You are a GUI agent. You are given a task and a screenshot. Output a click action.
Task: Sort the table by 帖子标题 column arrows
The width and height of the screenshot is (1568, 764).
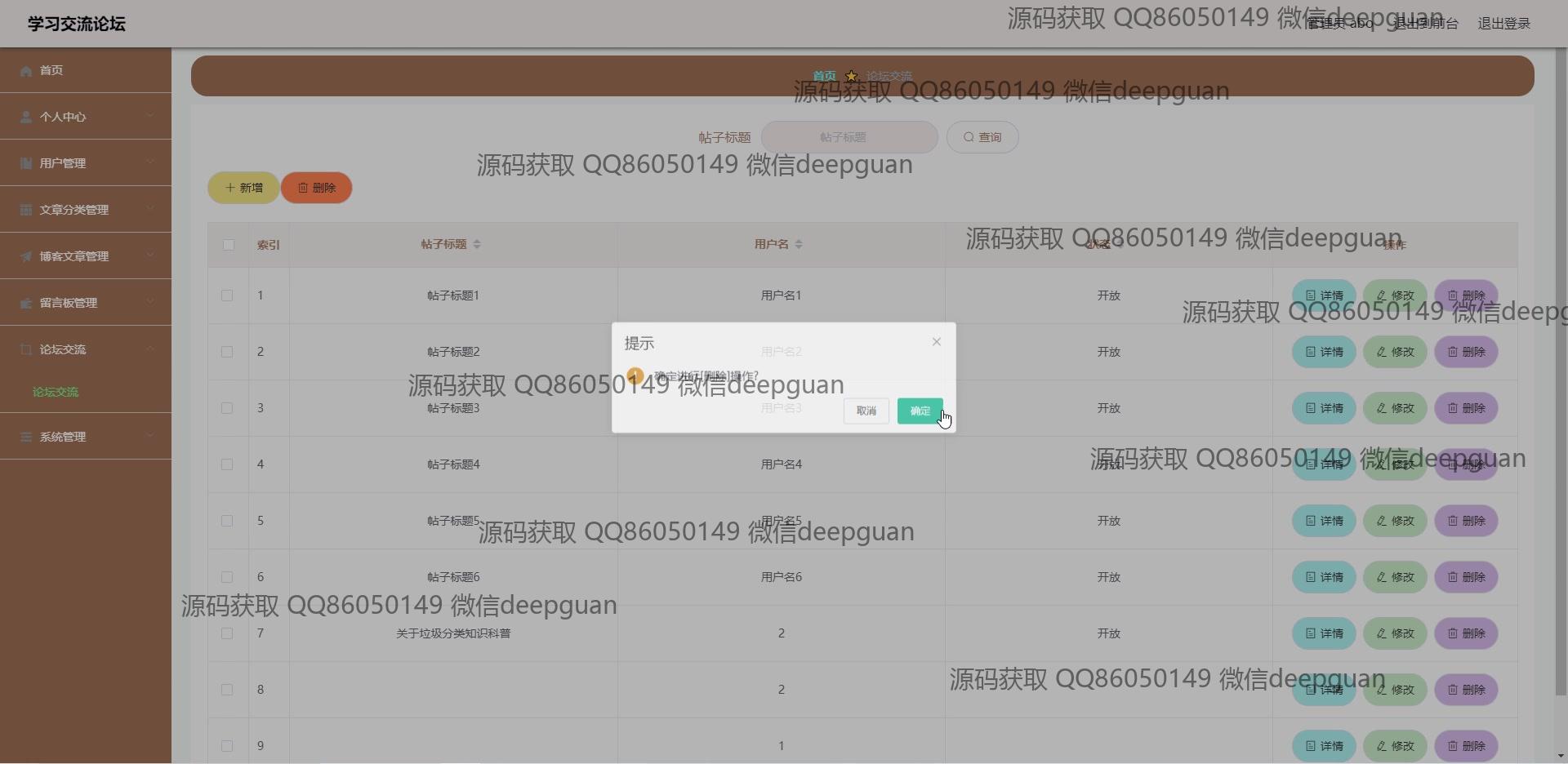click(477, 244)
